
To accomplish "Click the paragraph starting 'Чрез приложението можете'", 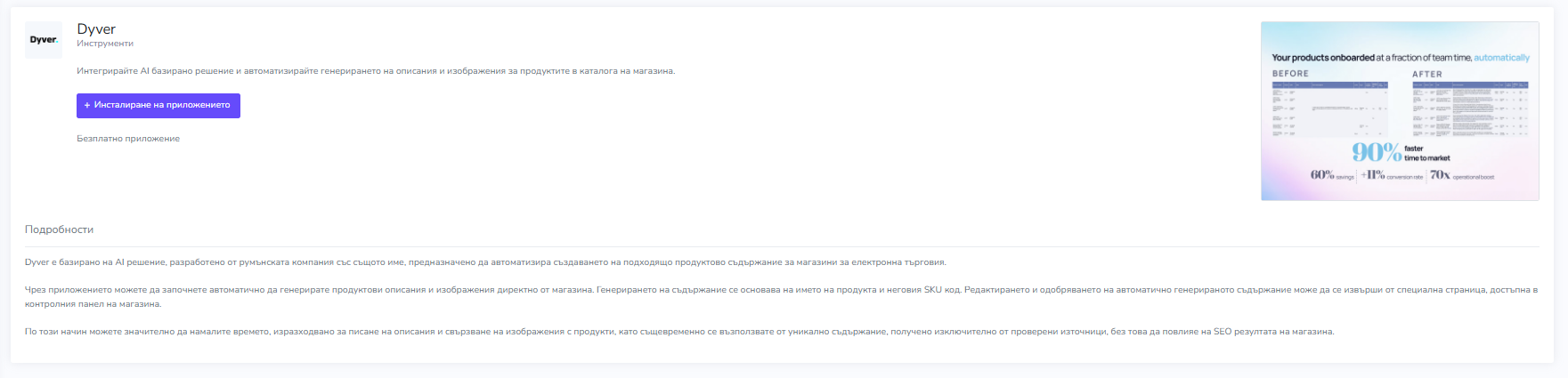I will coord(782,297).
